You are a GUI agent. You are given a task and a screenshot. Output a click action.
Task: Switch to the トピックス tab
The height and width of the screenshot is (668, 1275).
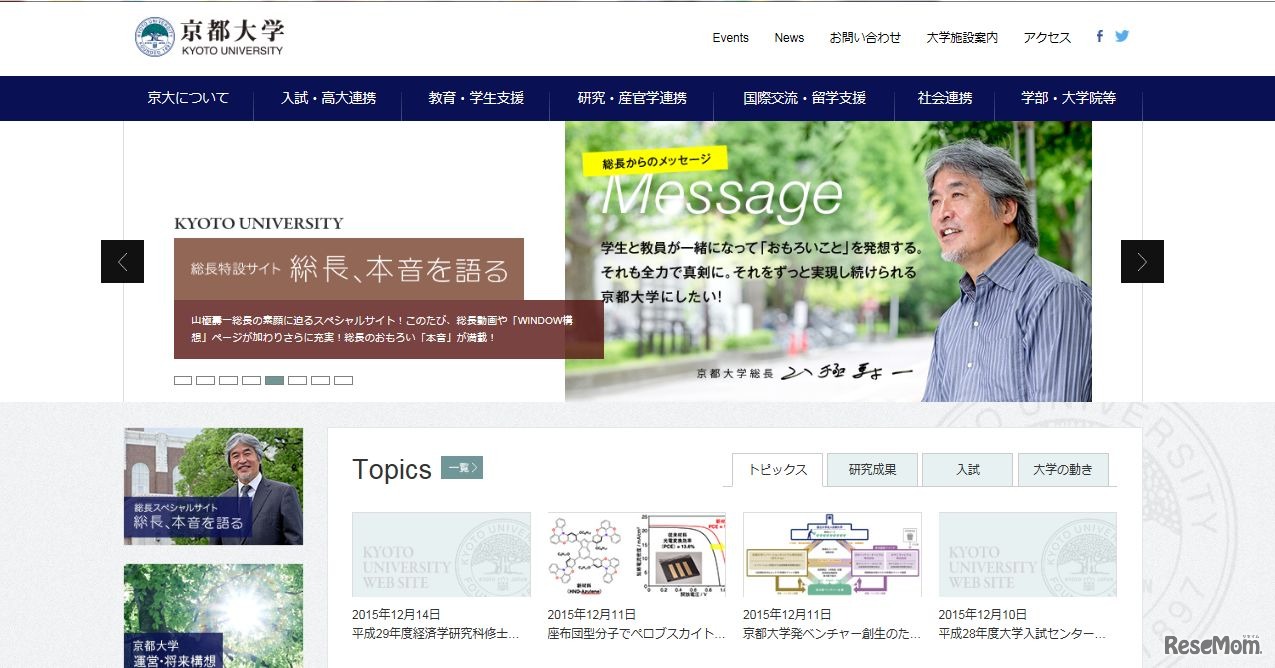pyautogui.click(x=777, y=470)
